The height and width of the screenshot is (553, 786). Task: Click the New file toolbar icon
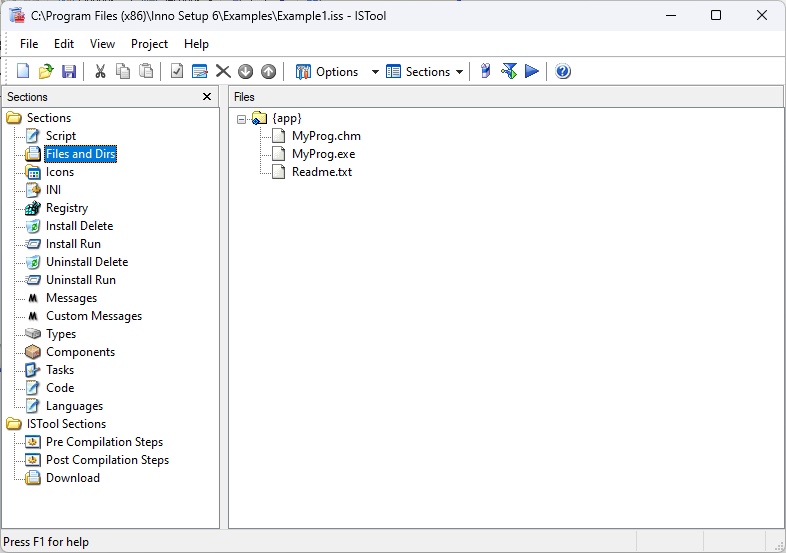[23, 71]
